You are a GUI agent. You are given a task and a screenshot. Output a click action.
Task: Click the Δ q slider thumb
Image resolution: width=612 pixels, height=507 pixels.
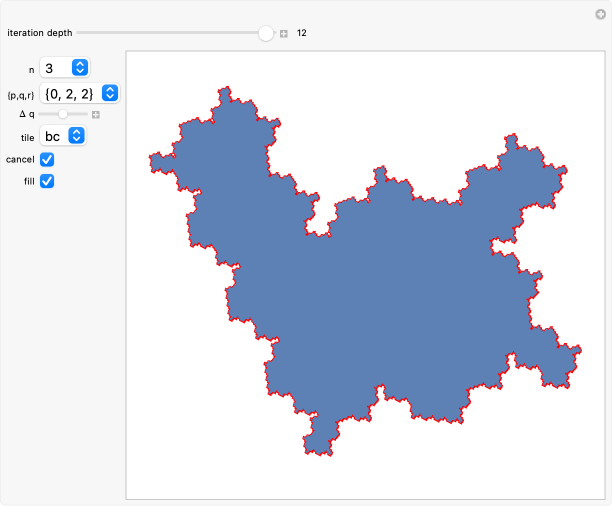click(x=63, y=115)
